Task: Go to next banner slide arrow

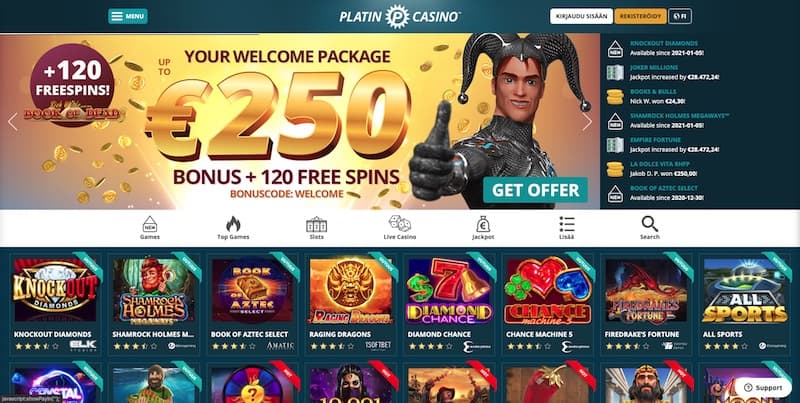Action: click(x=587, y=121)
